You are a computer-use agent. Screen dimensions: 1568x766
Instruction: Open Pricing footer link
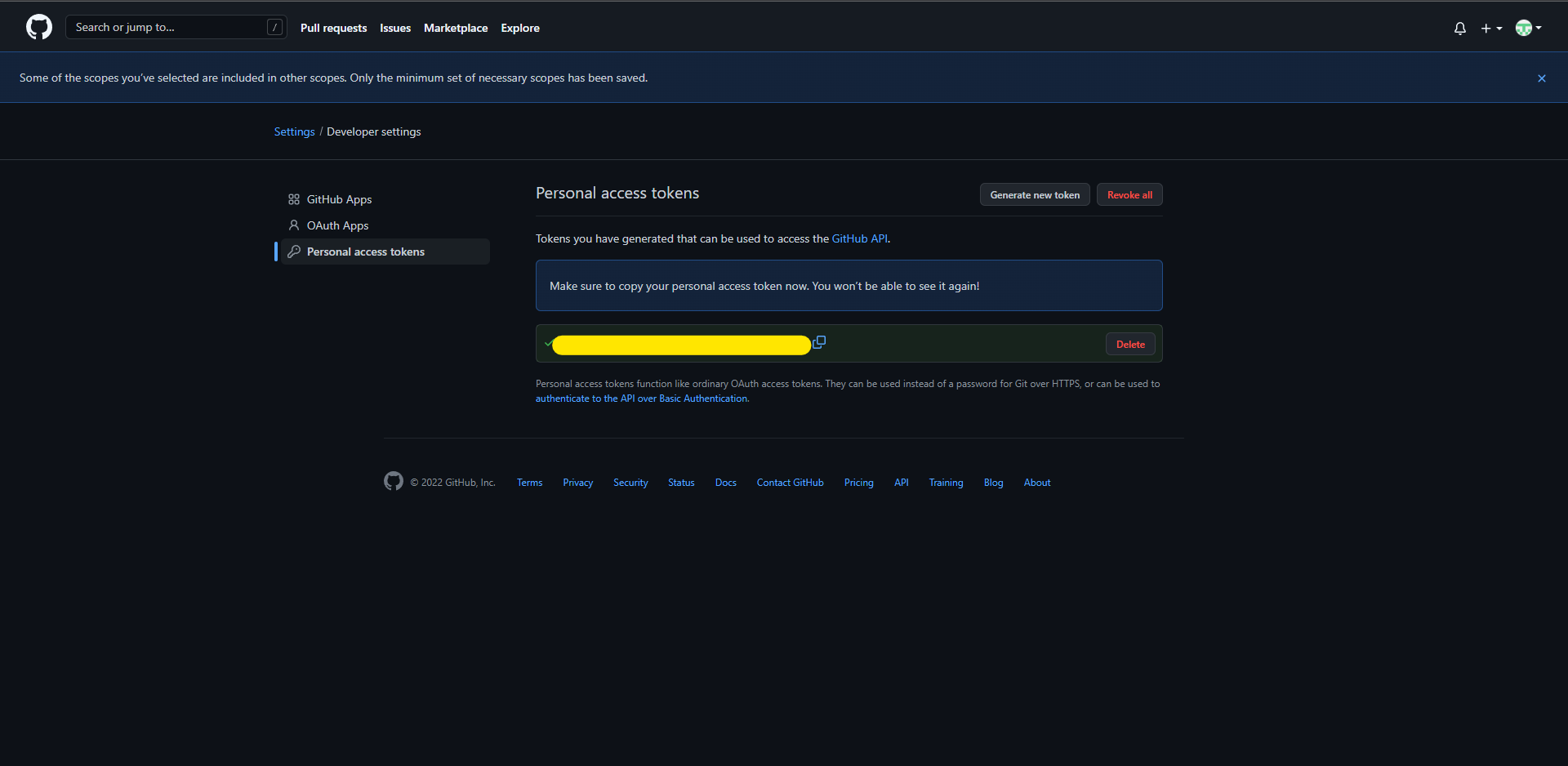[x=858, y=483]
